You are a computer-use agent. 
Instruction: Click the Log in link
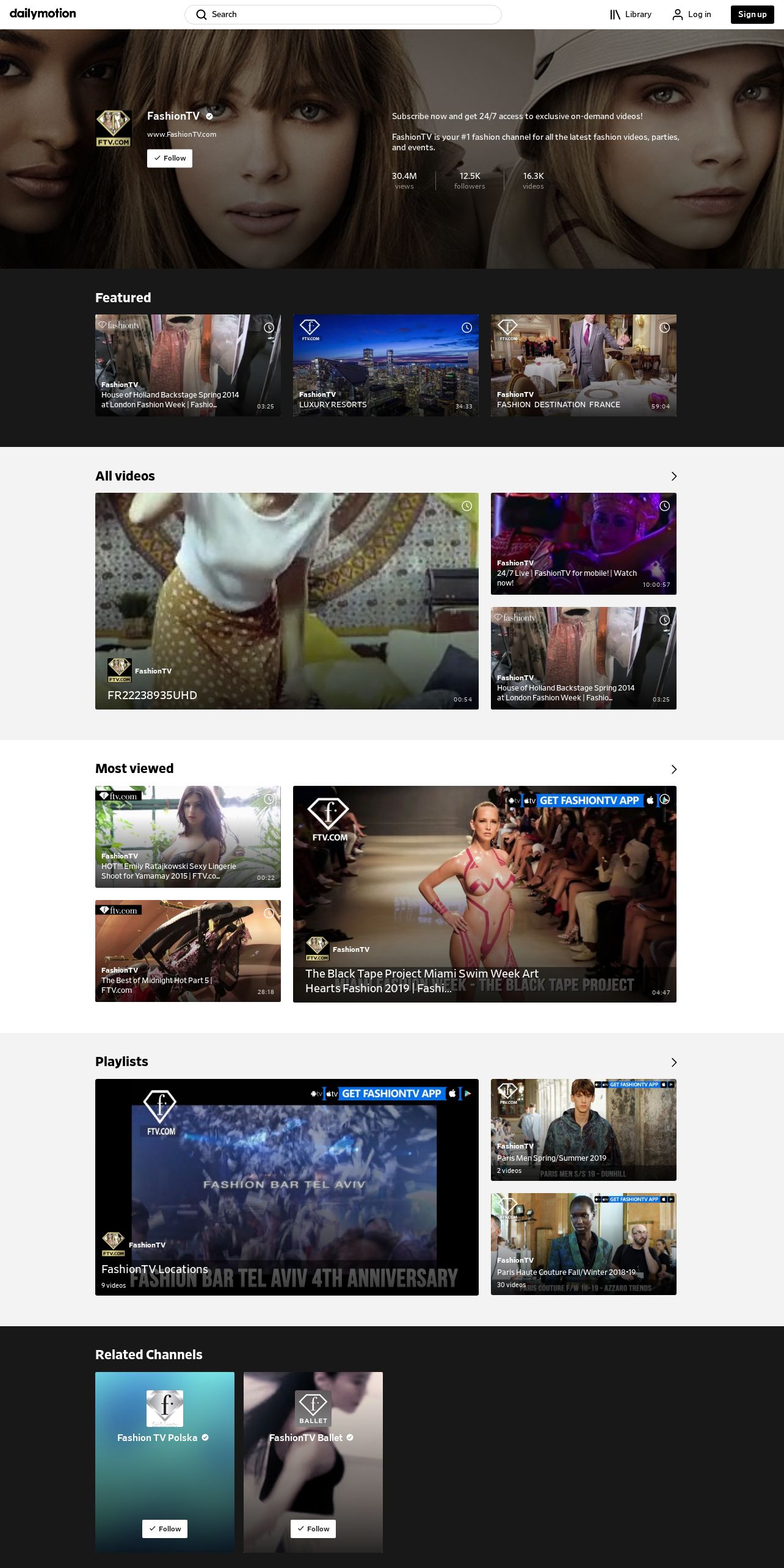(x=692, y=15)
